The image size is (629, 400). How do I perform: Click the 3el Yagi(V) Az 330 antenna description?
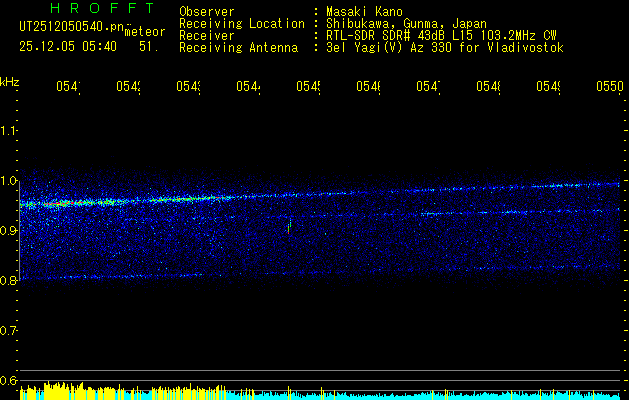click(445, 48)
